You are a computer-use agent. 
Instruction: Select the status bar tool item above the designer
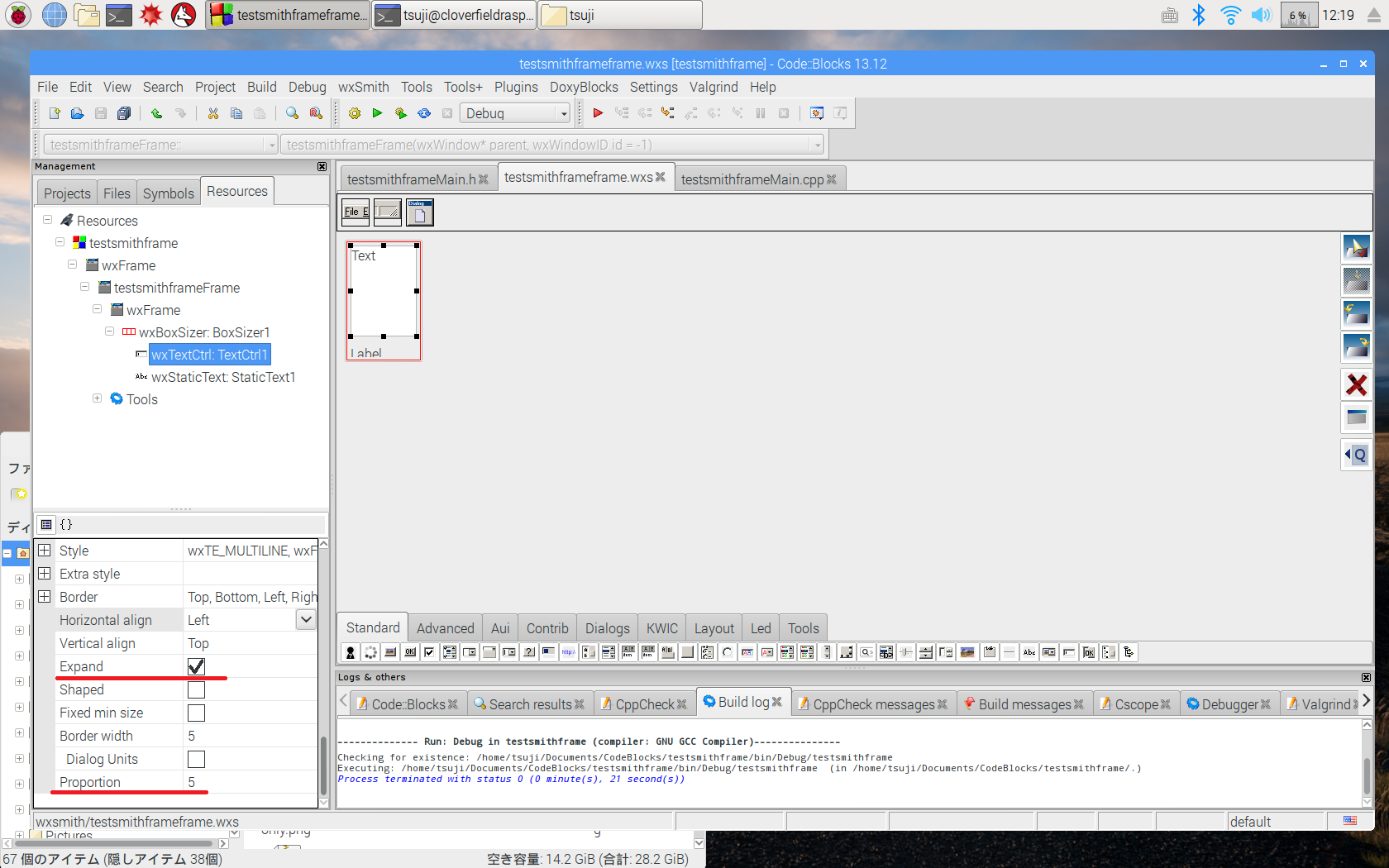coord(388,212)
